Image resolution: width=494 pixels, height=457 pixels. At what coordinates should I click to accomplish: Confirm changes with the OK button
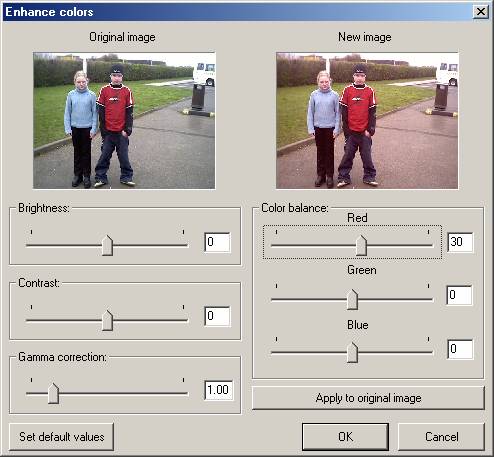pos(345,437)
